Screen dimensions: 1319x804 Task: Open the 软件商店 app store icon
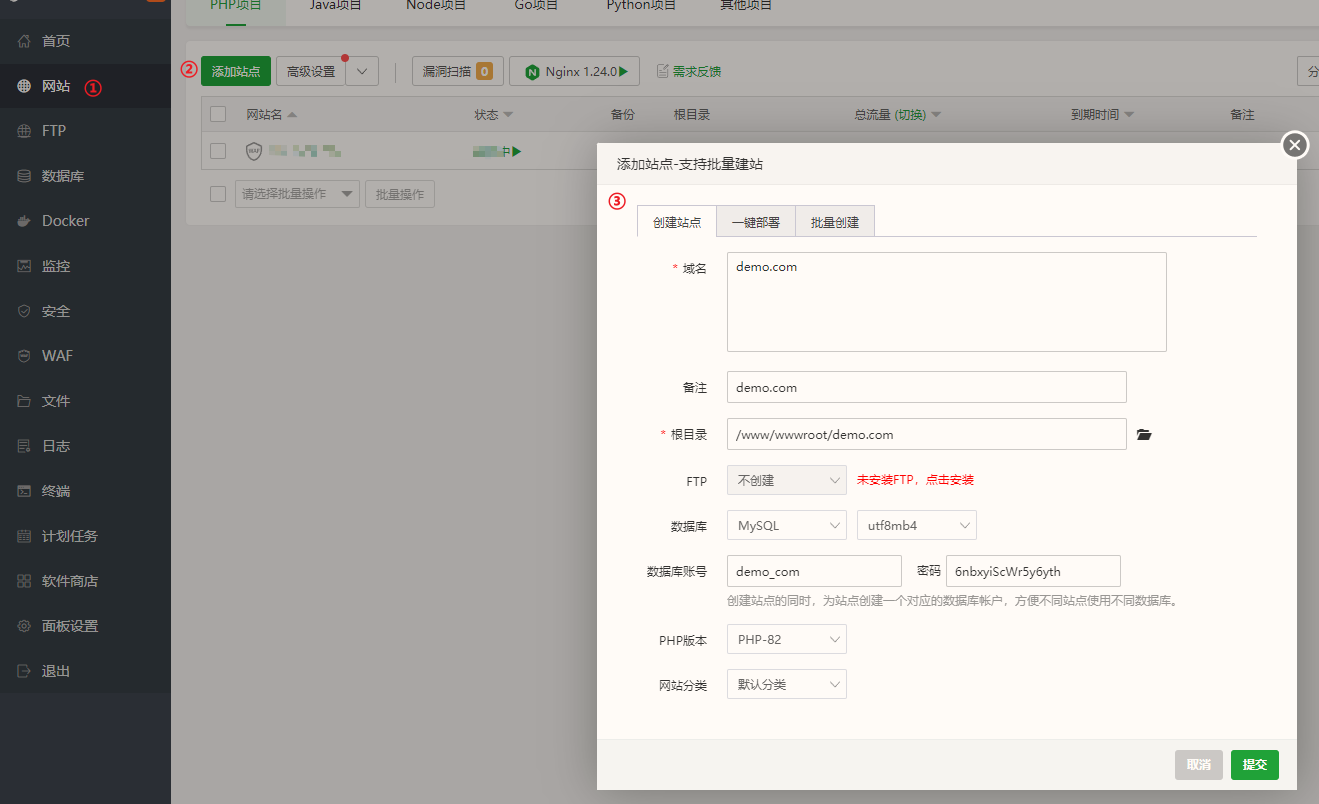pyautogui.click(x=24, y=581)
